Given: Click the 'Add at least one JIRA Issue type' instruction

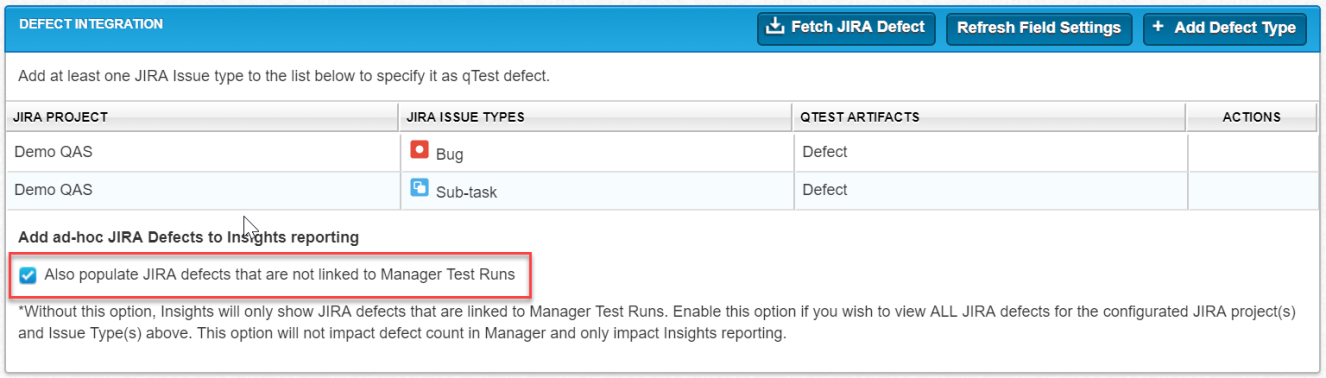Looking at the screenshot, I should pyautogui.click(x=284, y=76).
